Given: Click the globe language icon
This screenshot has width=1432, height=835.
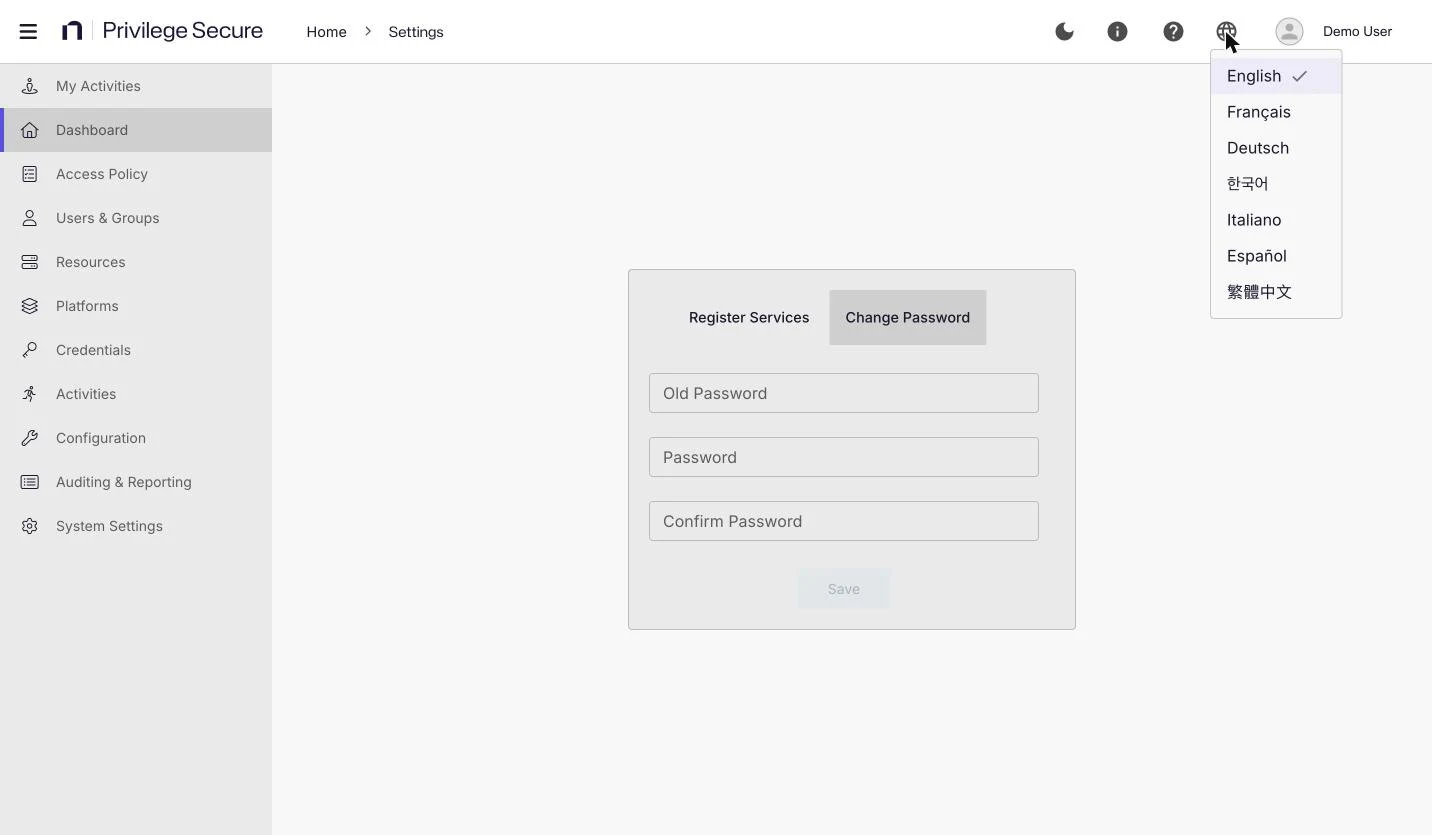Looking at the screenshot, I should [x=1226, y=31].
